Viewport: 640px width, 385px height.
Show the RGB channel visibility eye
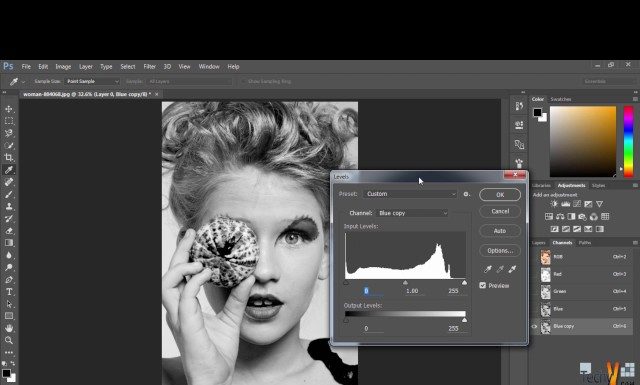click(534, 257)
